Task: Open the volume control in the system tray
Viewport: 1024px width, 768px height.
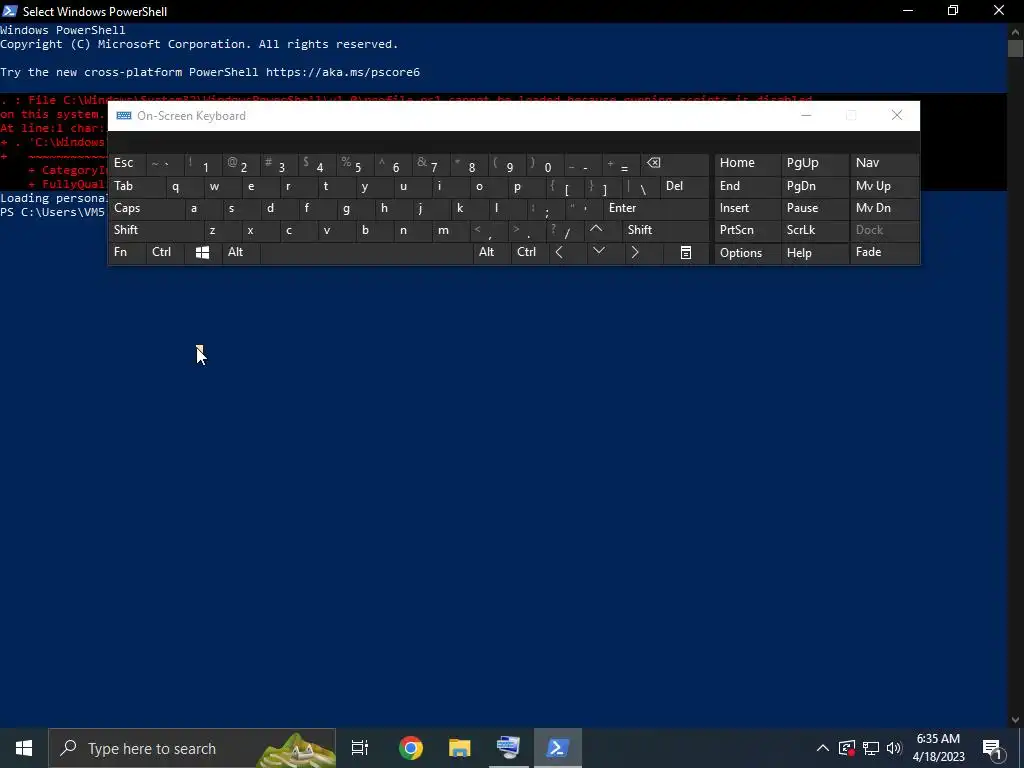Action: click(x=894, y=748)
